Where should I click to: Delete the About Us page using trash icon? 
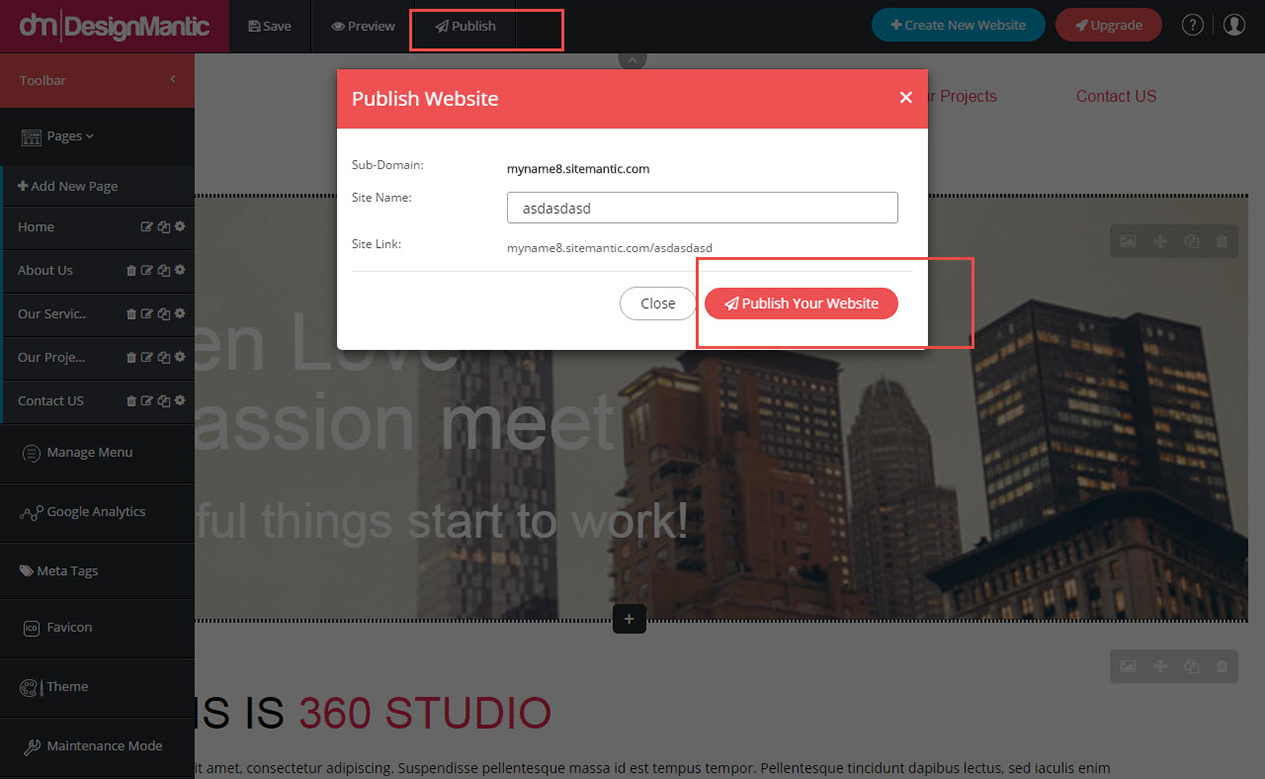130,270
